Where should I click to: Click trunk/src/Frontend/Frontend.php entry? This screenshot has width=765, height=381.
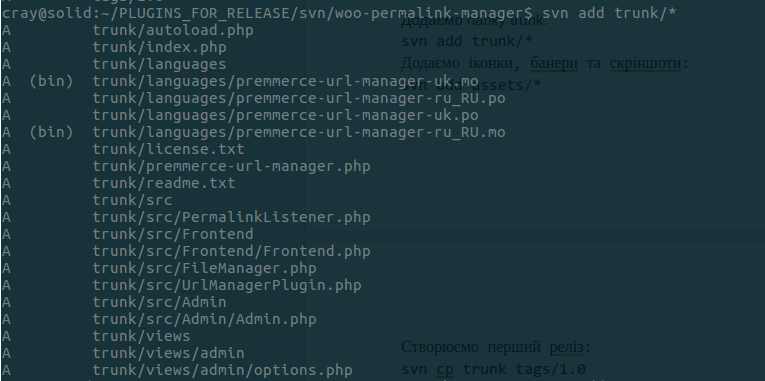pyautogui.click(x=231, y=251)
